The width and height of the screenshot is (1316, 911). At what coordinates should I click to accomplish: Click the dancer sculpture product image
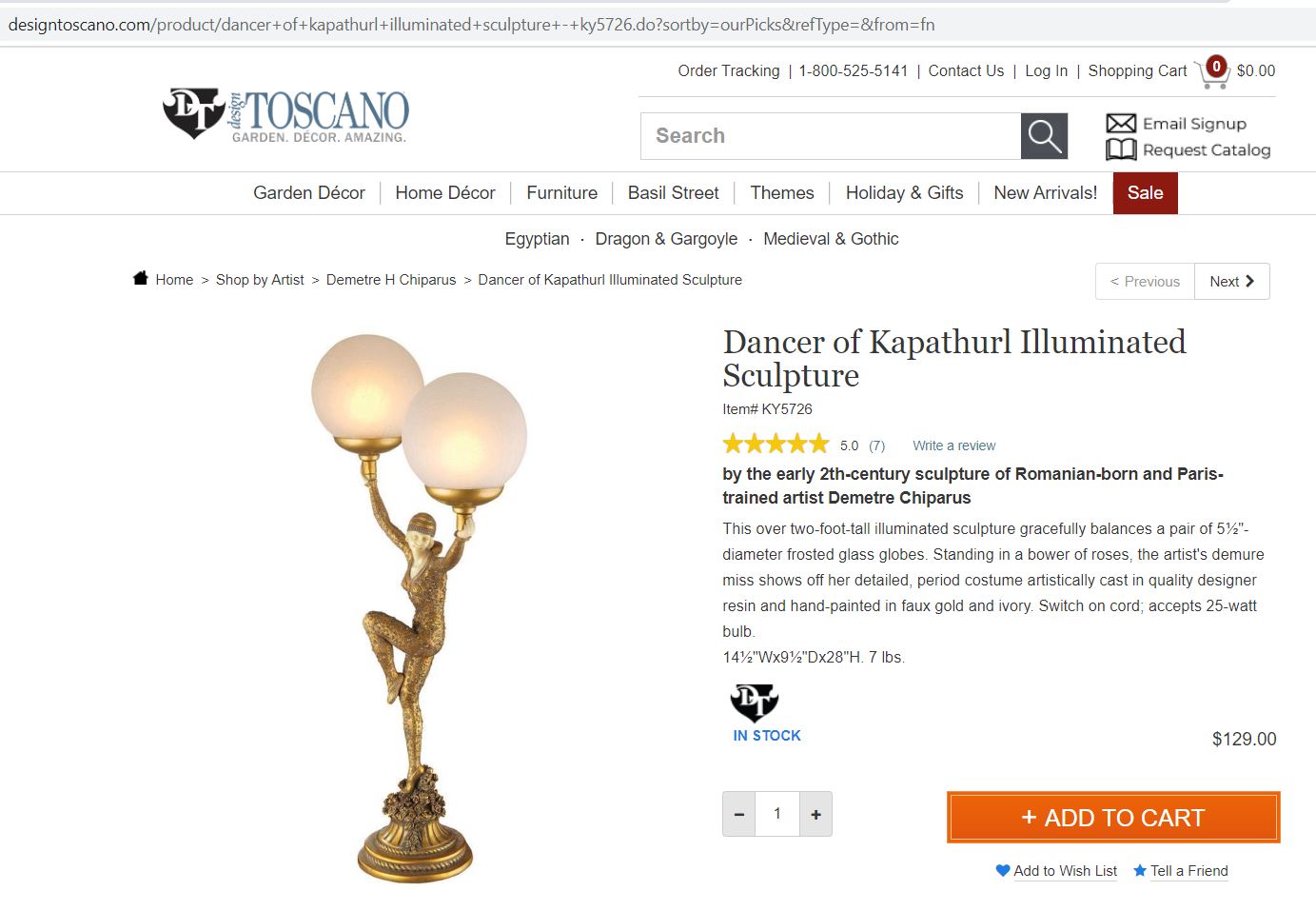click(419, 609)
